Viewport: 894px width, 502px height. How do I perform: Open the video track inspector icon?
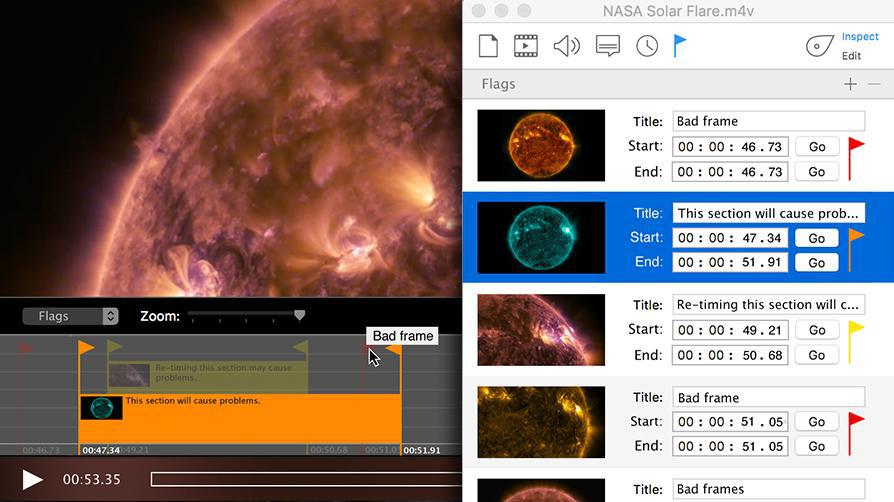526,46
